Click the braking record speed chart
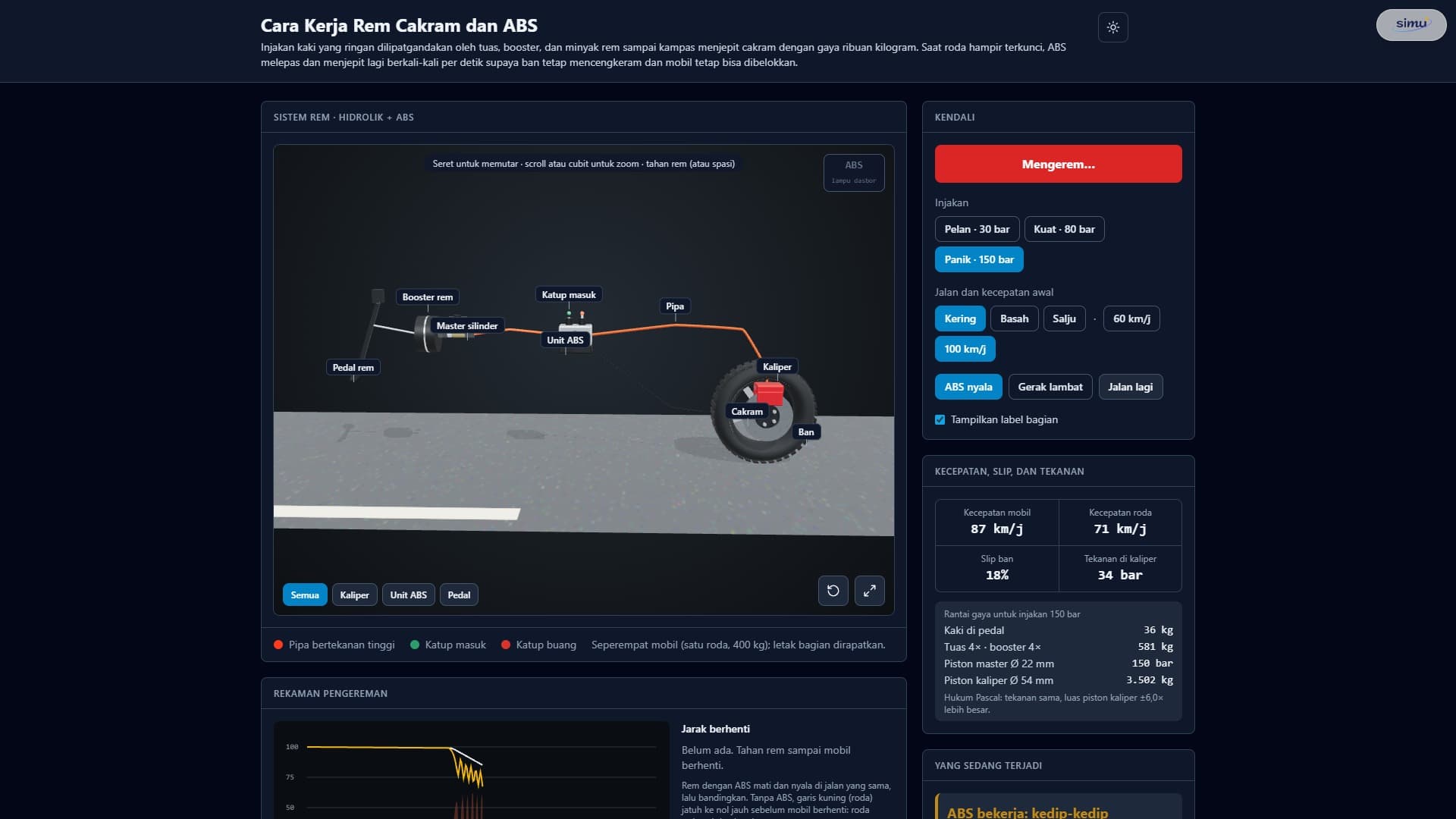This screenshot has height=819, width=1456. pos(471,770)
